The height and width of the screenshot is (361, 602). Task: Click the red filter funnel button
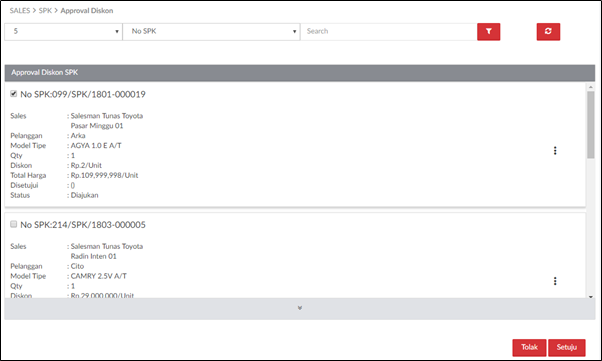pos(488,31)
